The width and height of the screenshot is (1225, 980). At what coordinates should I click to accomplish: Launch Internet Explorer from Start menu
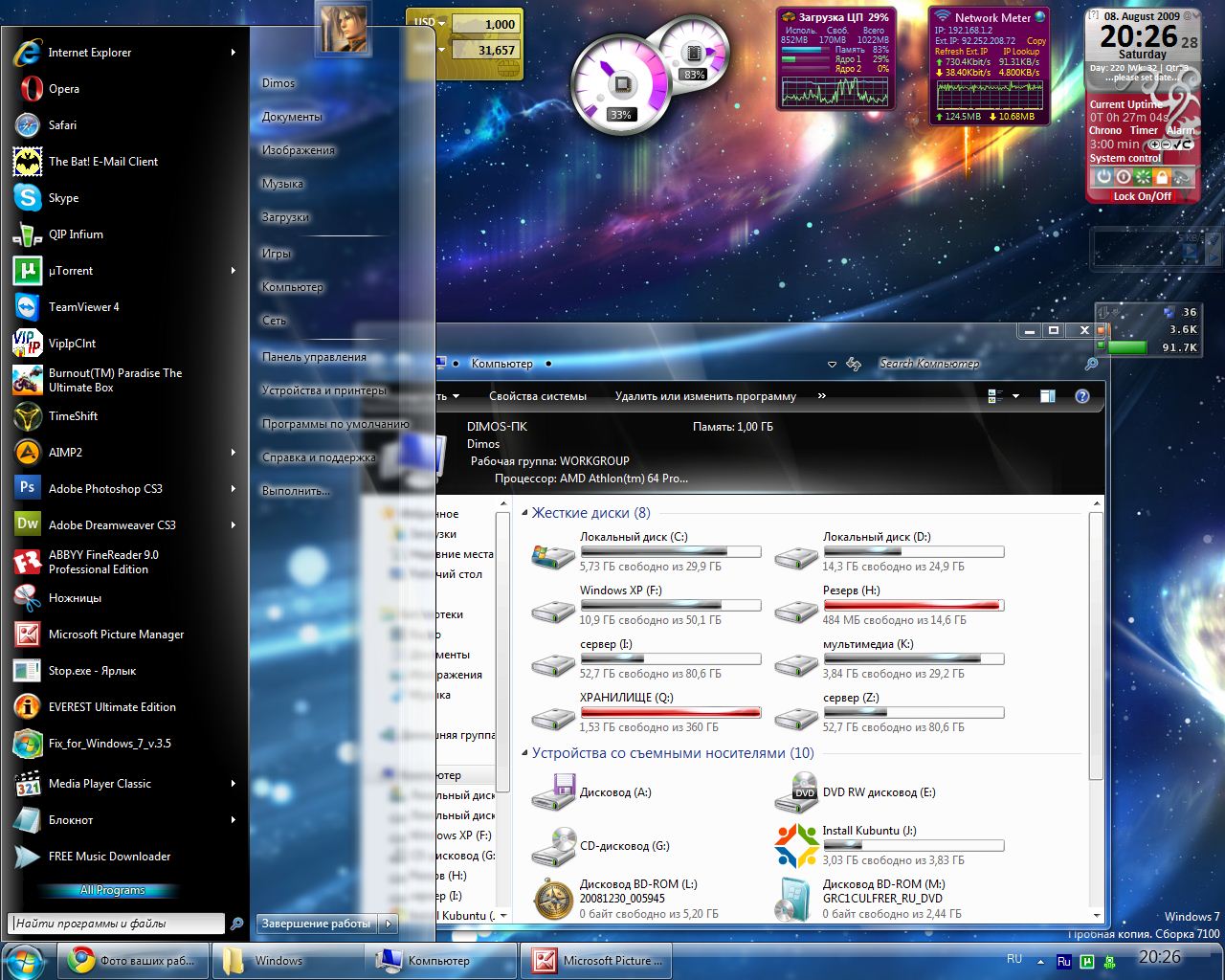coord(124,53)
